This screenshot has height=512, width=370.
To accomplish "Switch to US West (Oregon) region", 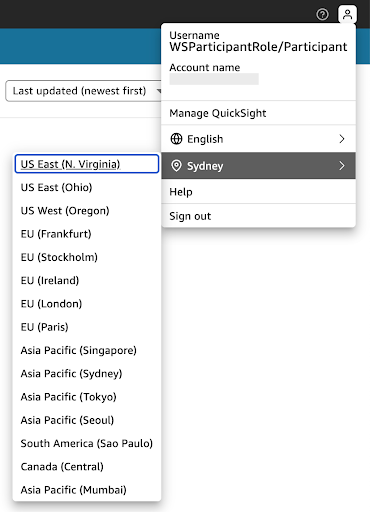I will pyautogui.click(x=87, y=211).
